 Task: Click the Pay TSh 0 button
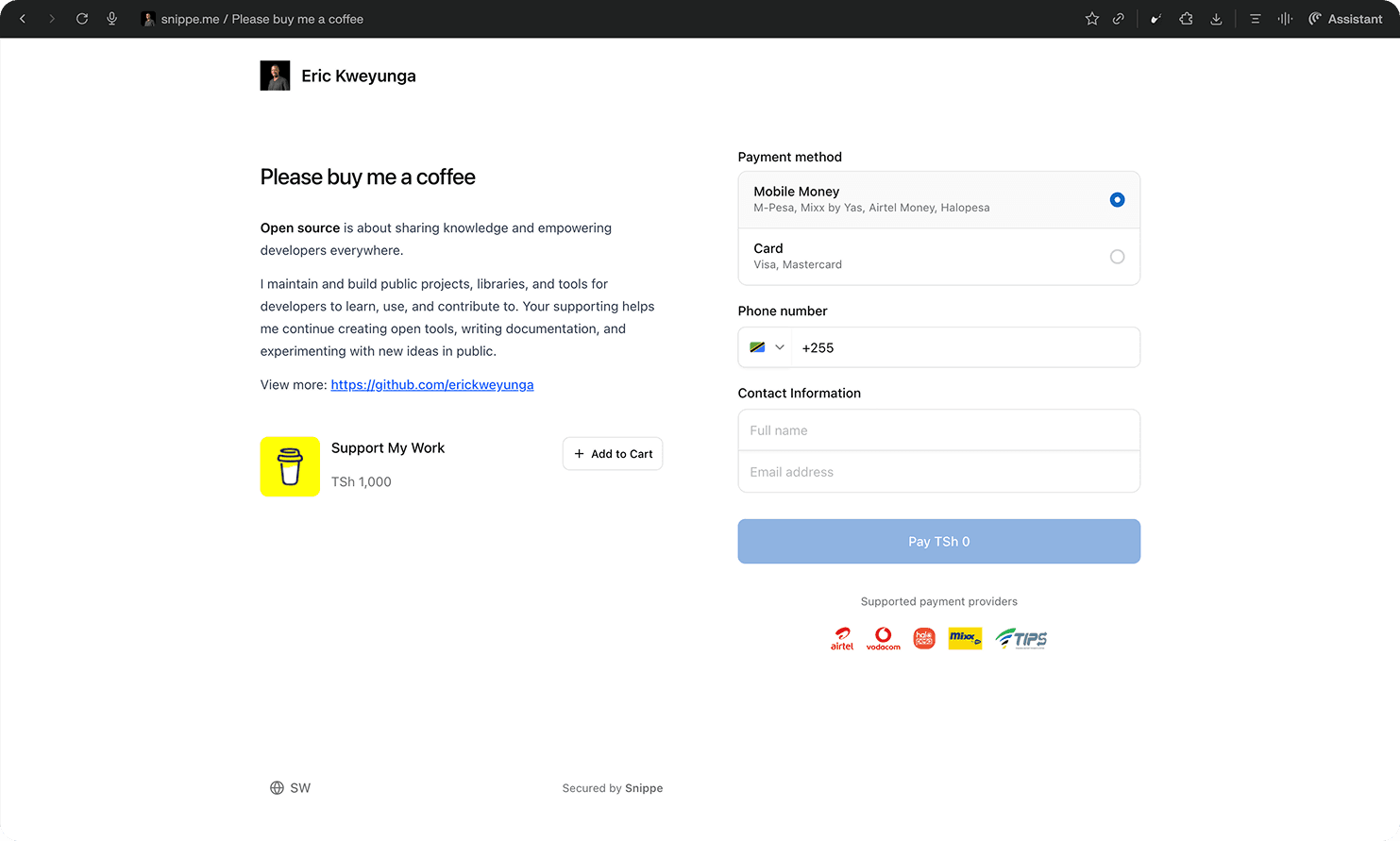tap(938, 541)
